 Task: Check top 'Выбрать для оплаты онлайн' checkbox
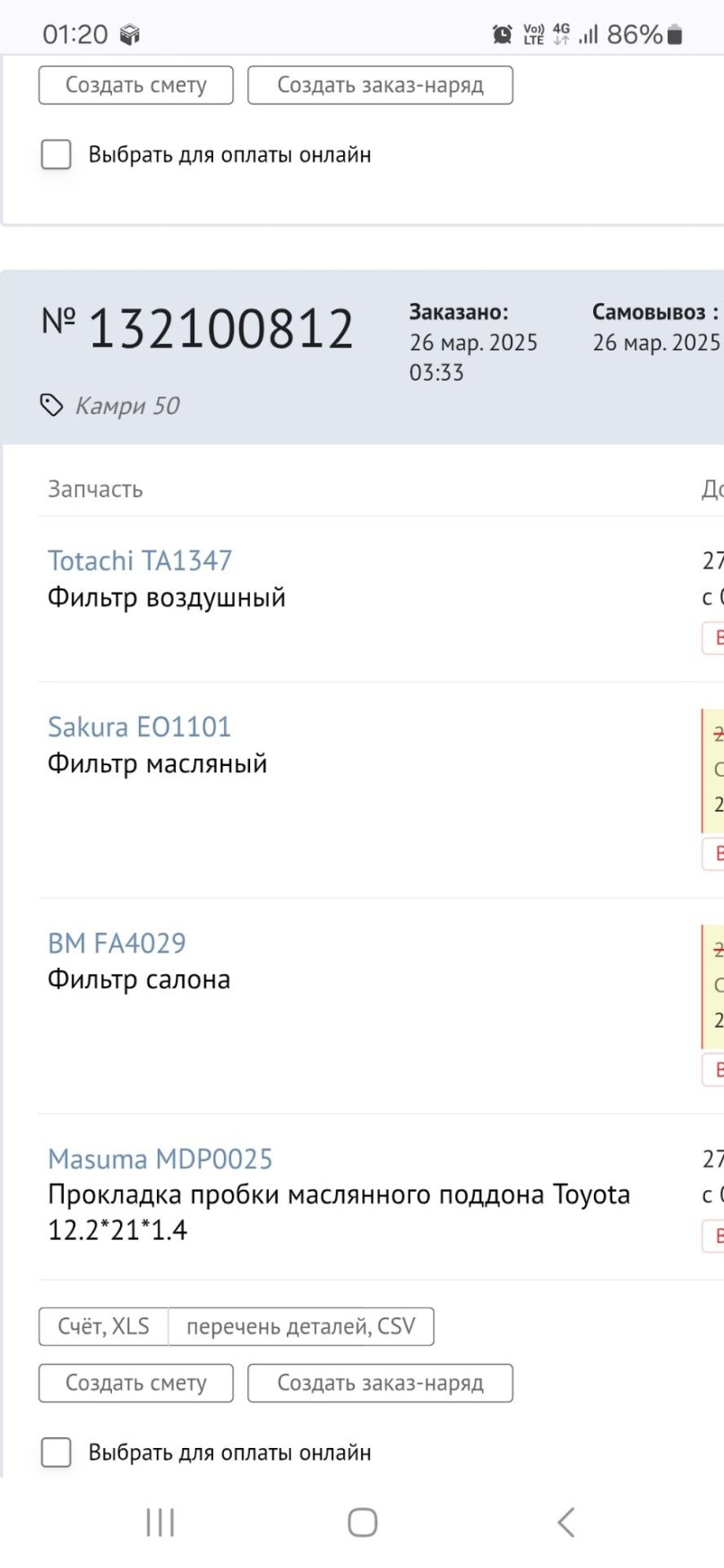click(x=56, y=154)
